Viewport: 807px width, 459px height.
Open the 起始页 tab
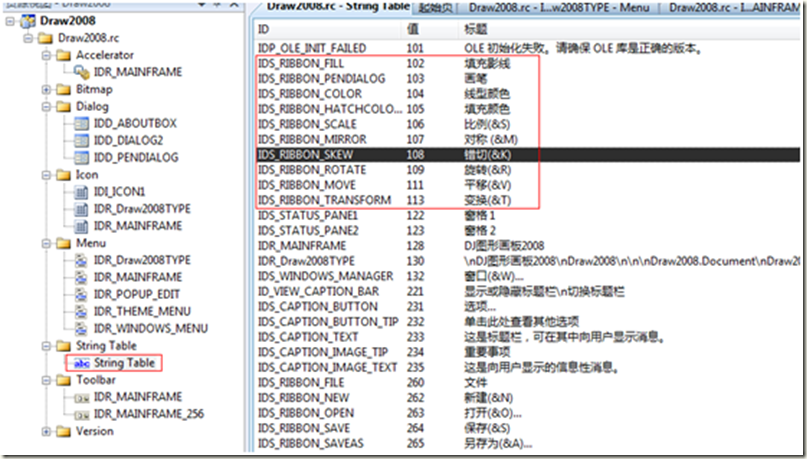[x=435, y=8]
